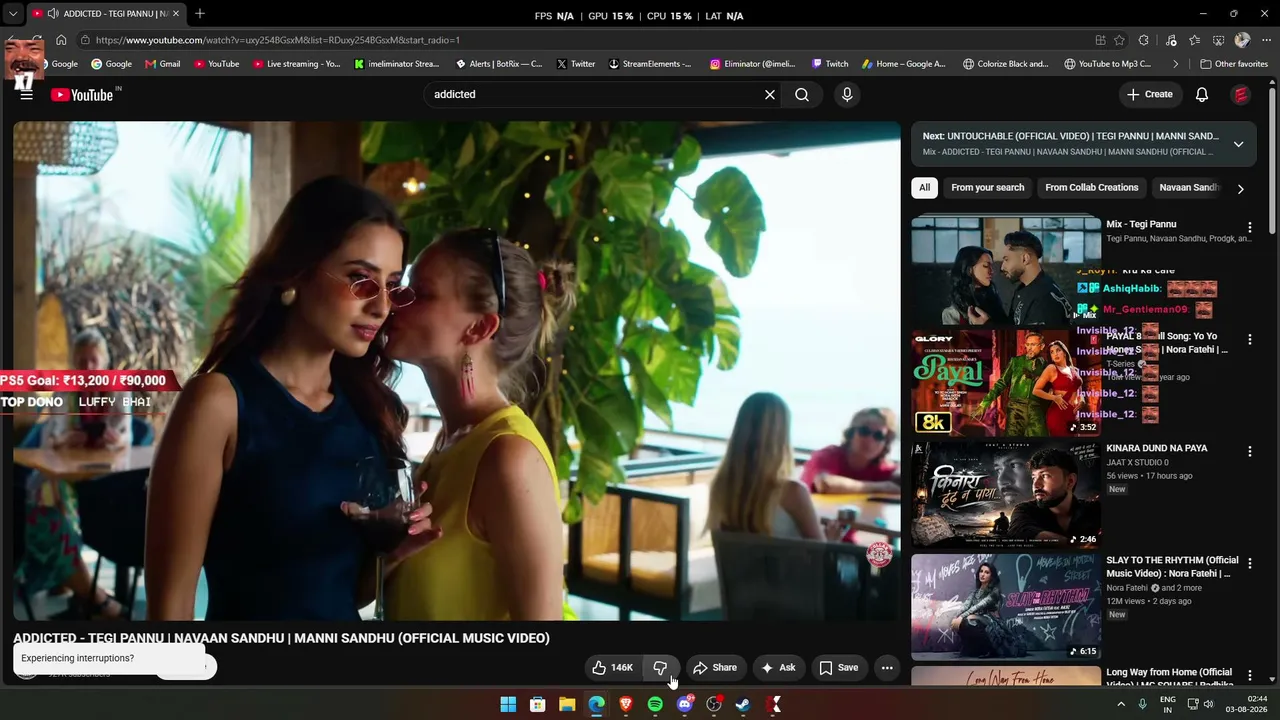Open Steam from the taskbar
This screenshot has height=720, width=1280.
(743, 705)
